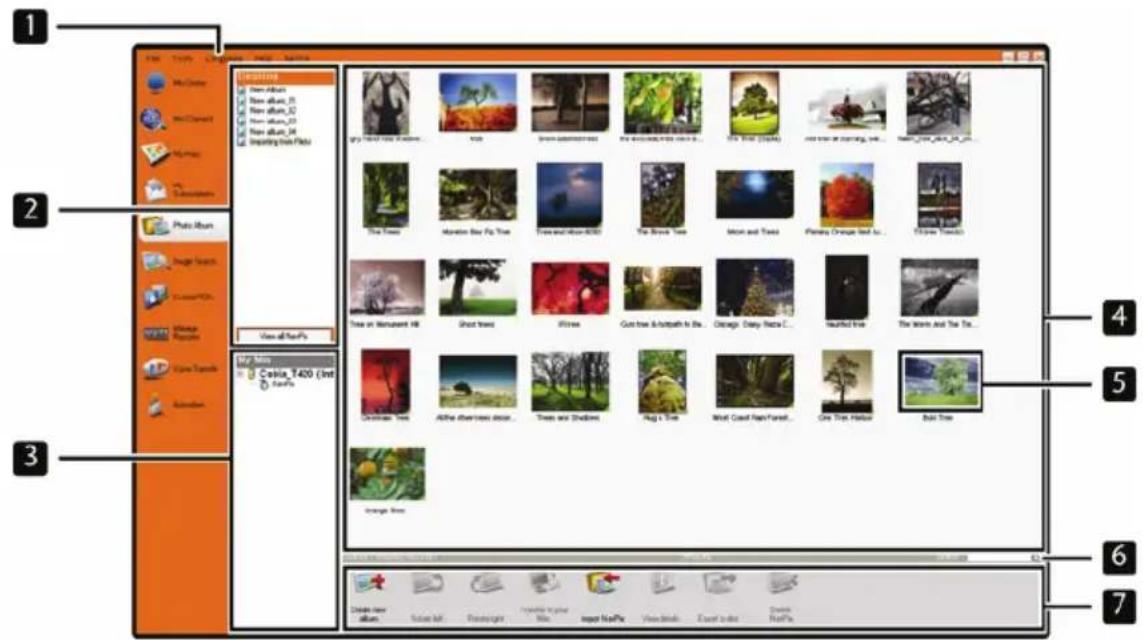Select the One Tree Hollow thumbnail

(846, 381)
